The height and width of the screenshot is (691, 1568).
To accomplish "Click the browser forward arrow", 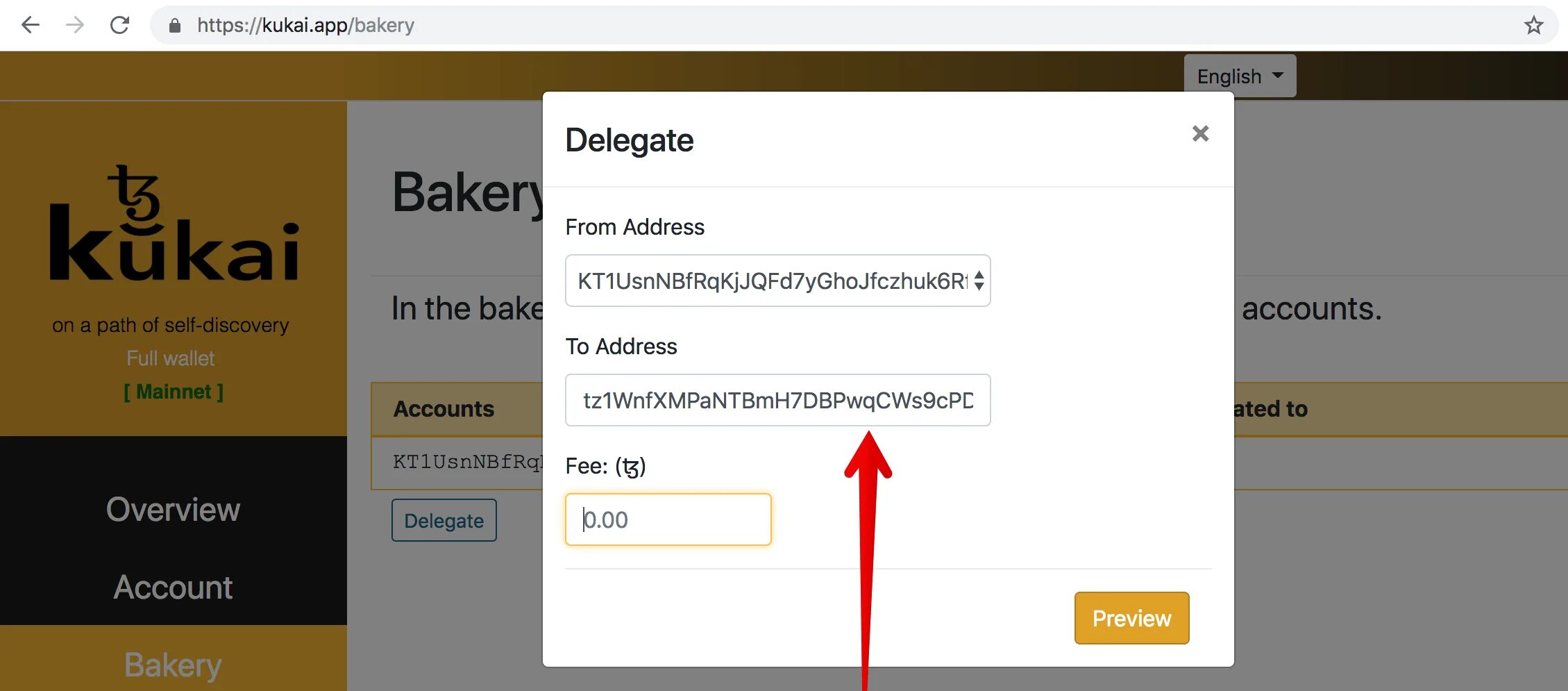I will coord(75,26).
